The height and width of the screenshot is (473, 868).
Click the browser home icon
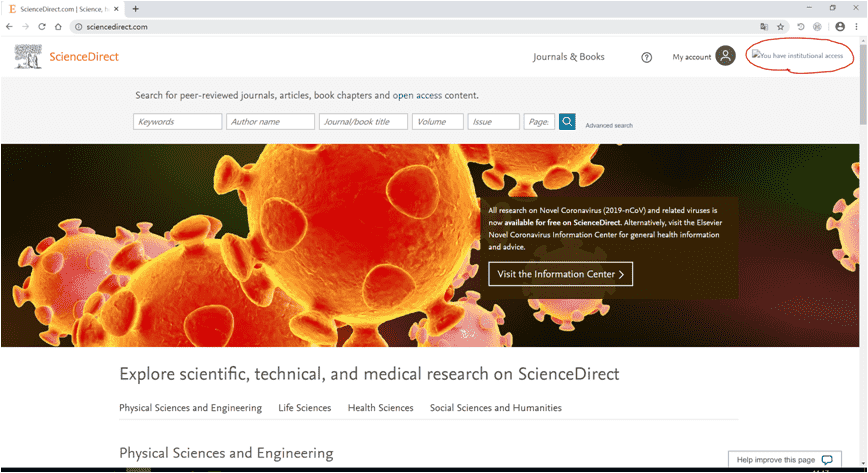tap(59, 27)
